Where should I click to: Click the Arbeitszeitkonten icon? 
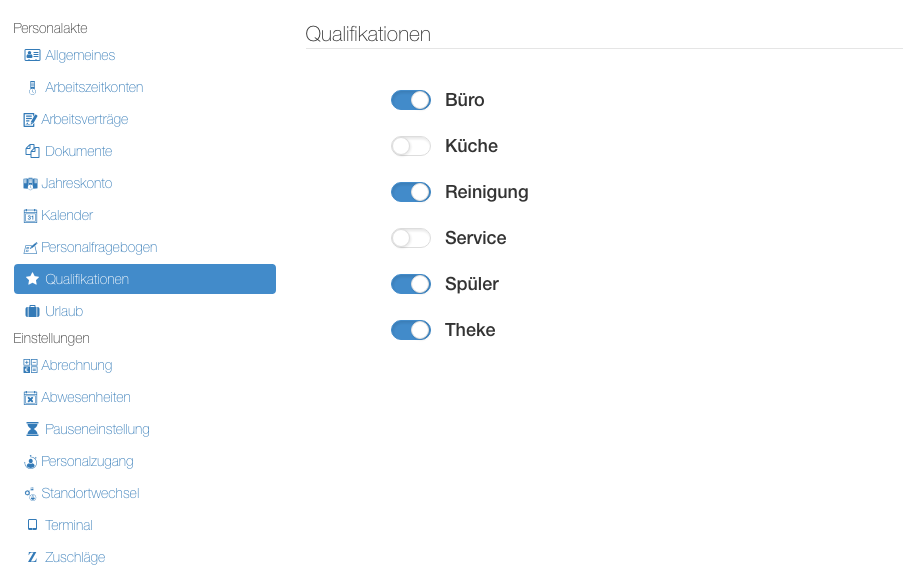click(32, 88)
